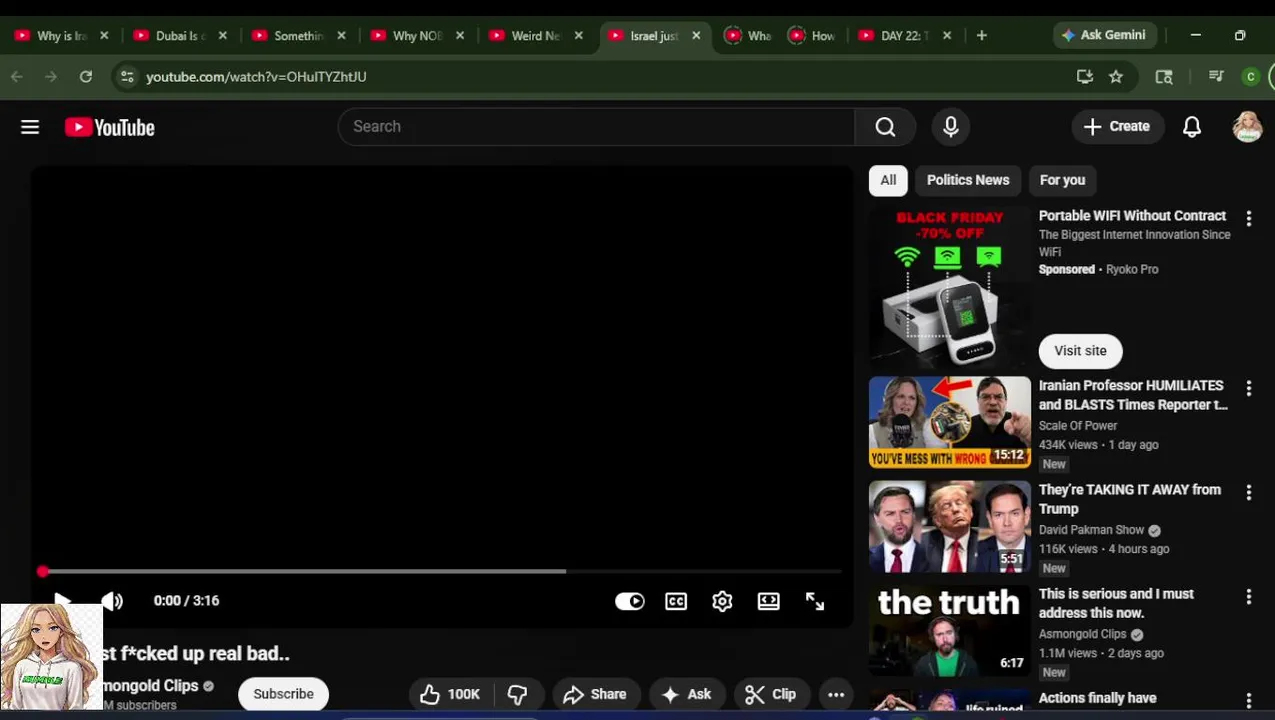Visit site for Portable WIFI ad
Viewport: 1275px width, 720px height.
[x=1080, y=351]
